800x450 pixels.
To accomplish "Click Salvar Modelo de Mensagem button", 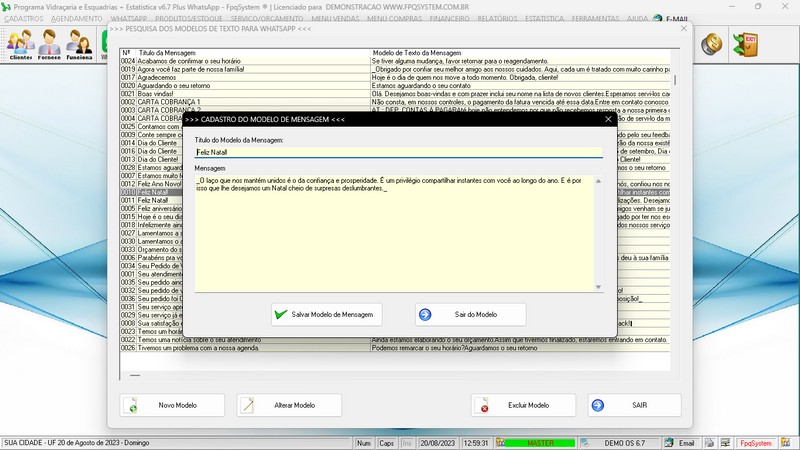I will tap(327, 314).
